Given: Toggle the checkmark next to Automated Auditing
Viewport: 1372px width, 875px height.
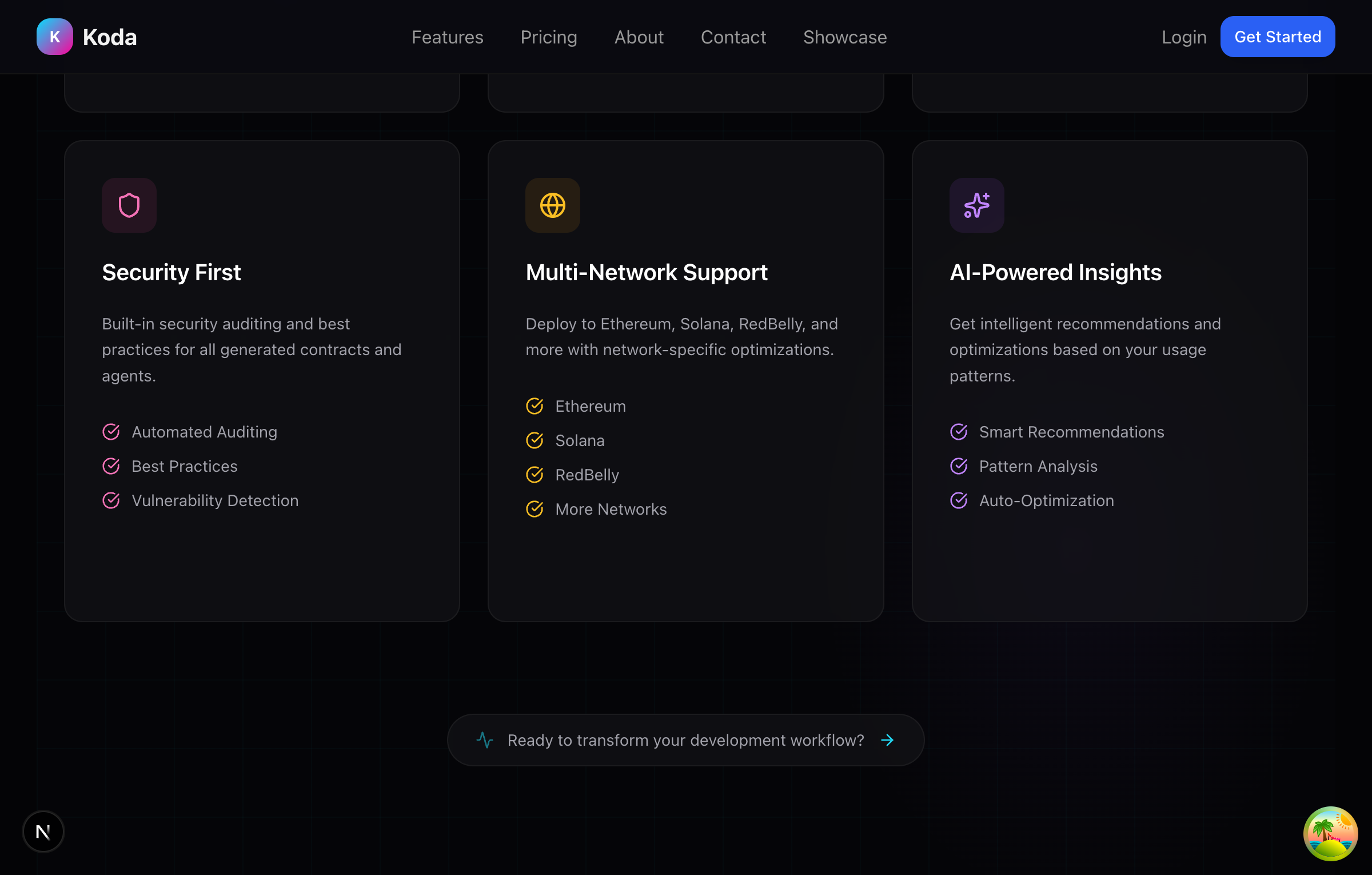Looking at the screenshot, I should click(x=111, y=432).
